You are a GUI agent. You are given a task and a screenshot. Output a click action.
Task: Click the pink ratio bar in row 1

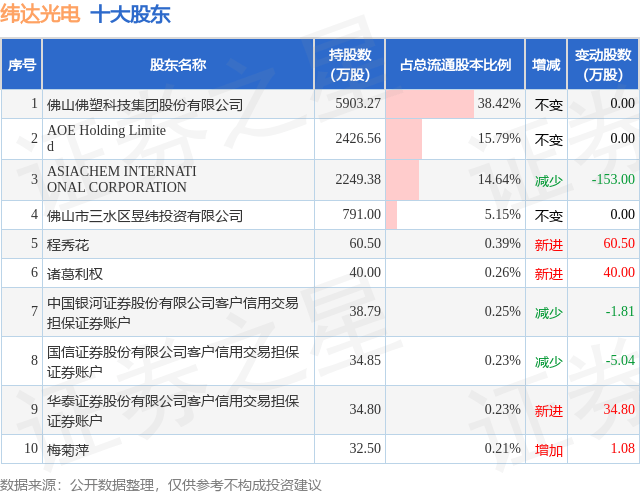[x=430, y=104]
